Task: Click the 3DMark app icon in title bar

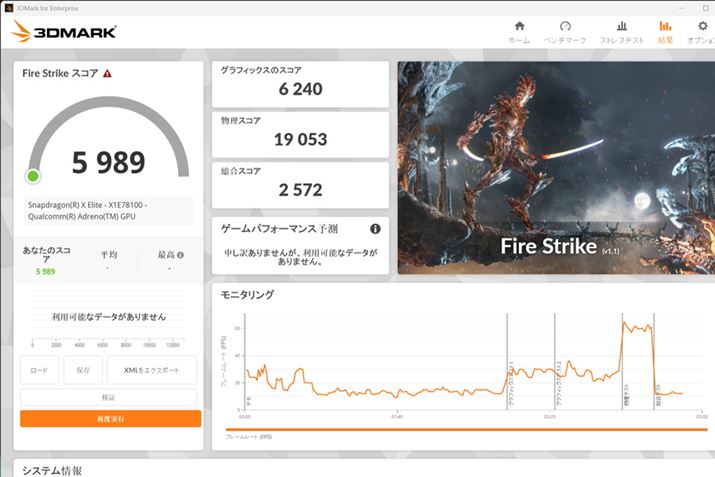Action: pyautogui.click(x=9, y=8)
